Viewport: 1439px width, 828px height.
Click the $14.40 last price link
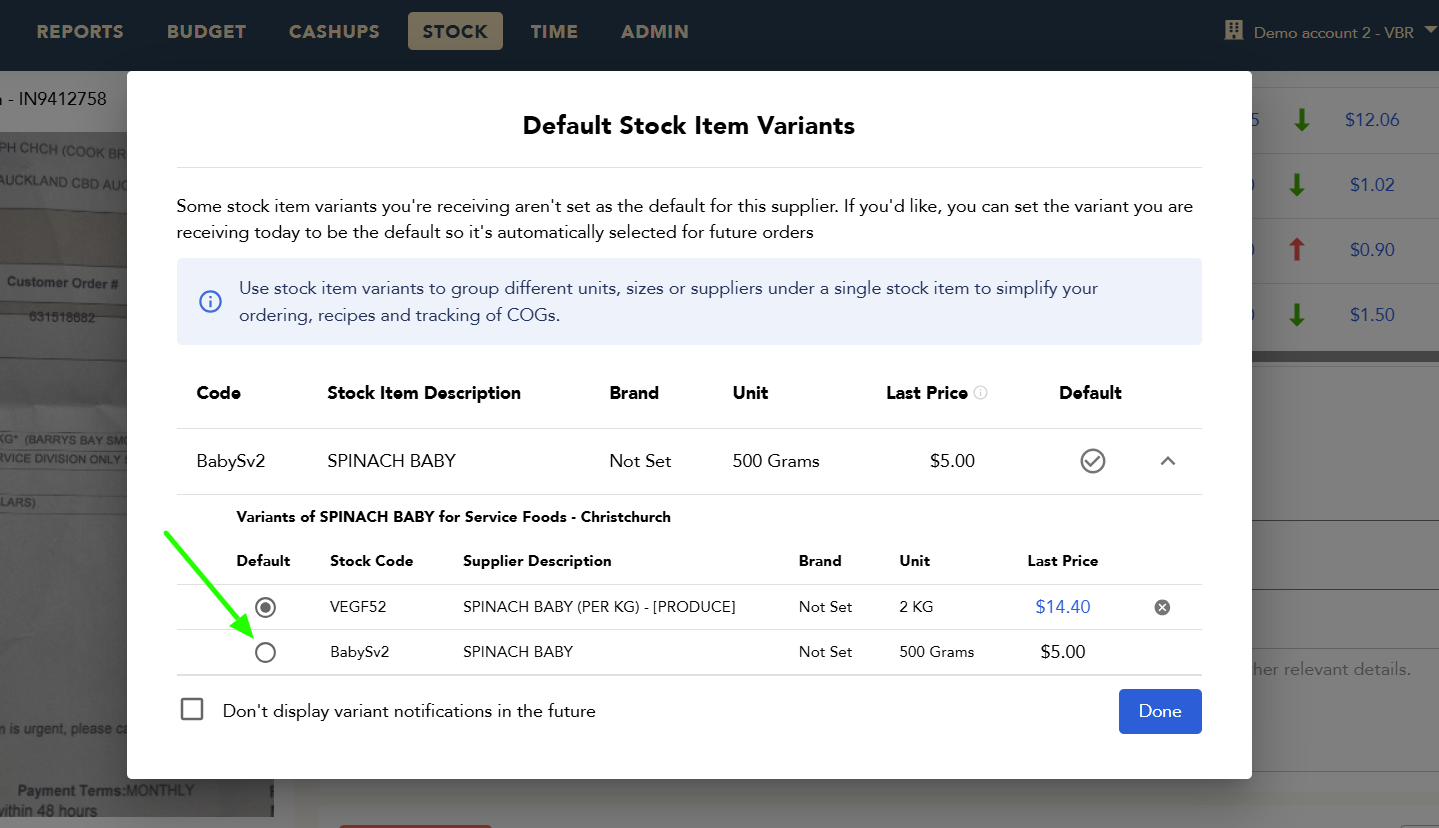pyautogui.click(x=1062, y=607)
